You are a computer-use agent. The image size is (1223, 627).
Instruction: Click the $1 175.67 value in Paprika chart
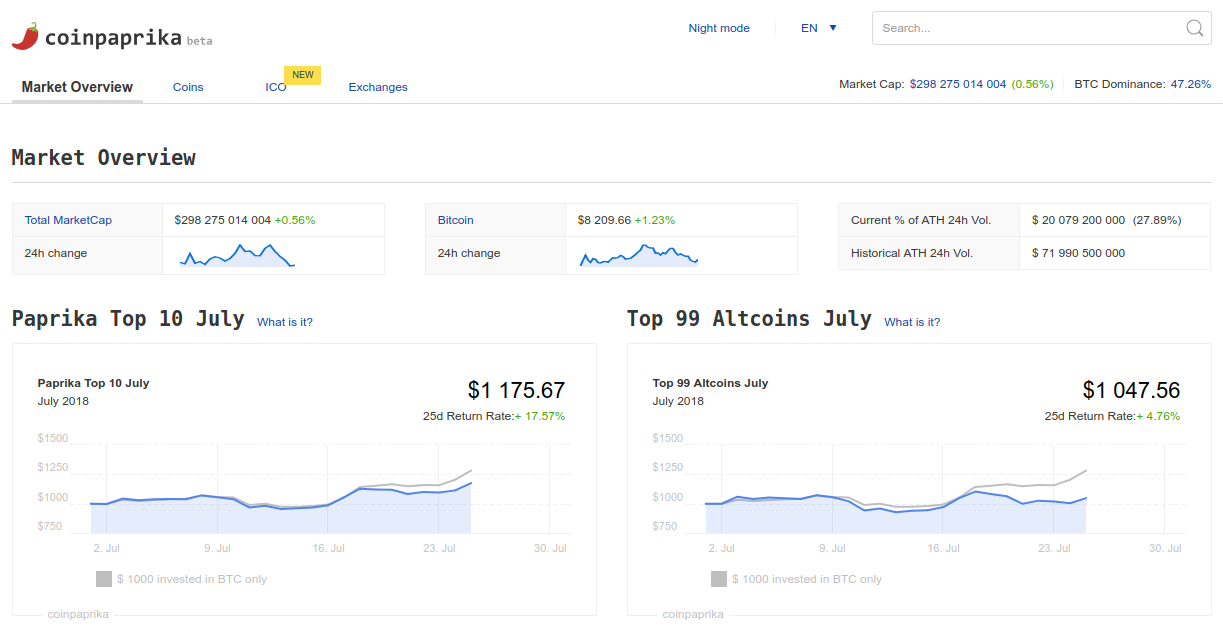(516, 390)
